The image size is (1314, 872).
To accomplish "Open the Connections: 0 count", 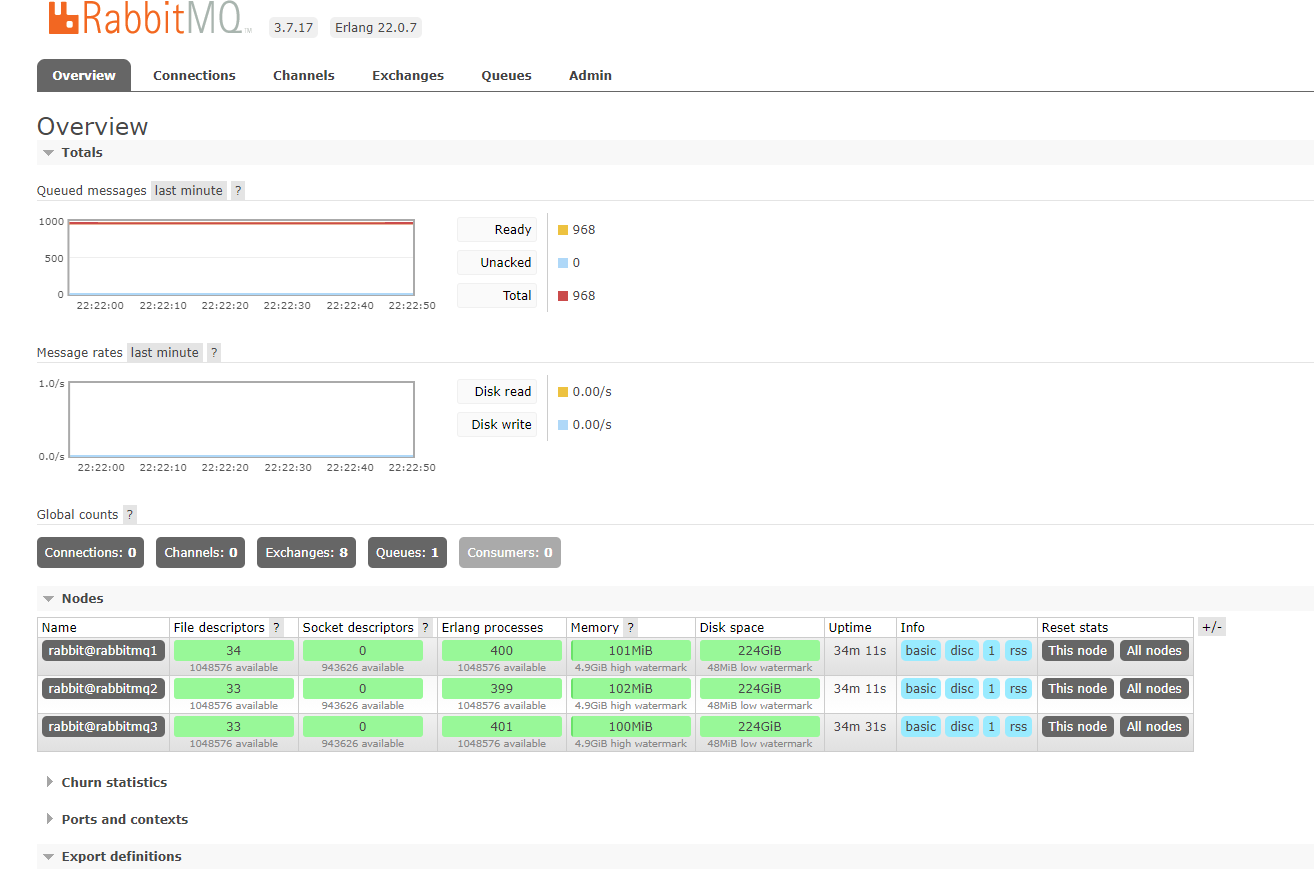I will [90, 552].
